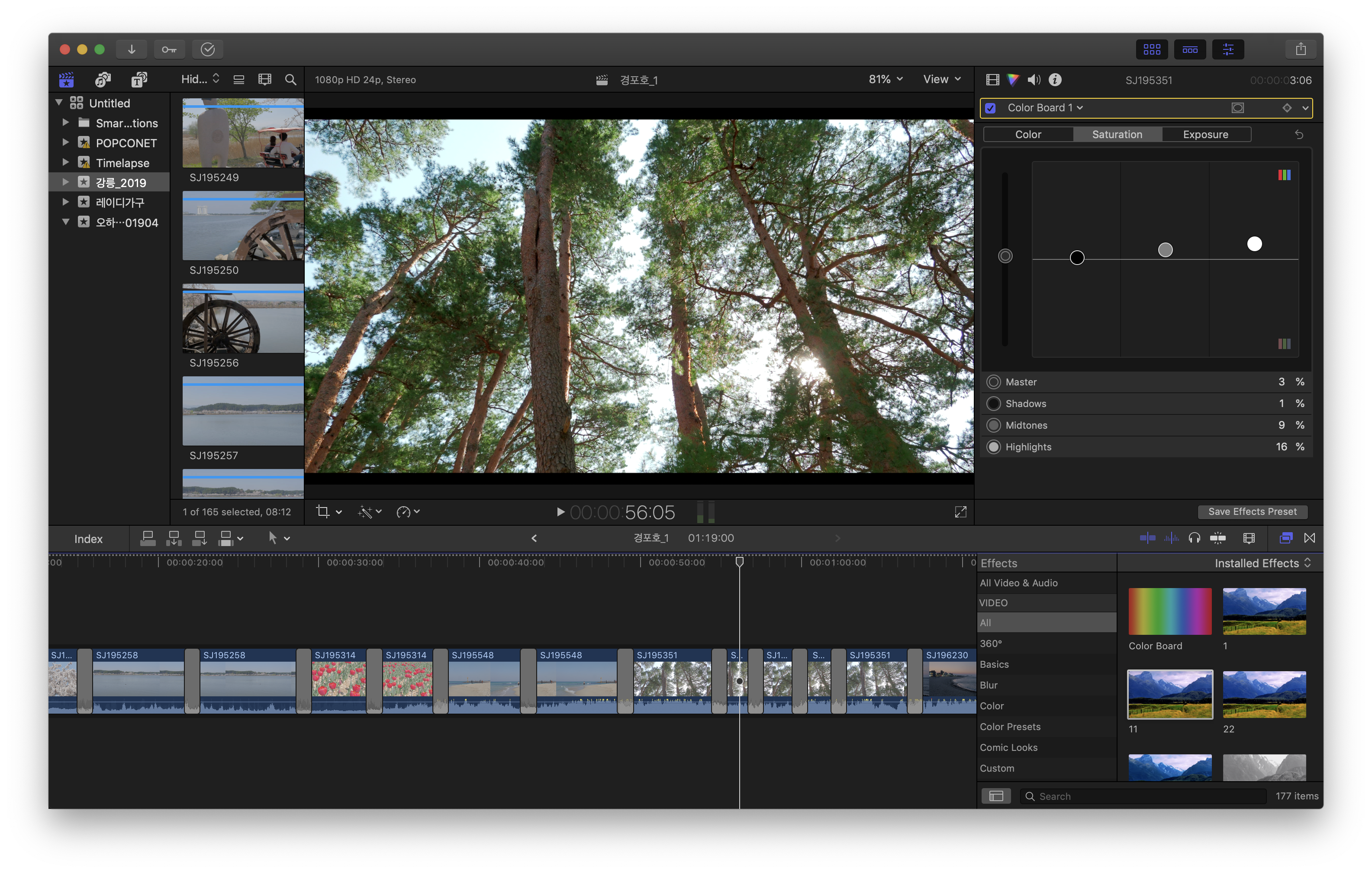Open the 81% zoom dropdown

[886, 79]
